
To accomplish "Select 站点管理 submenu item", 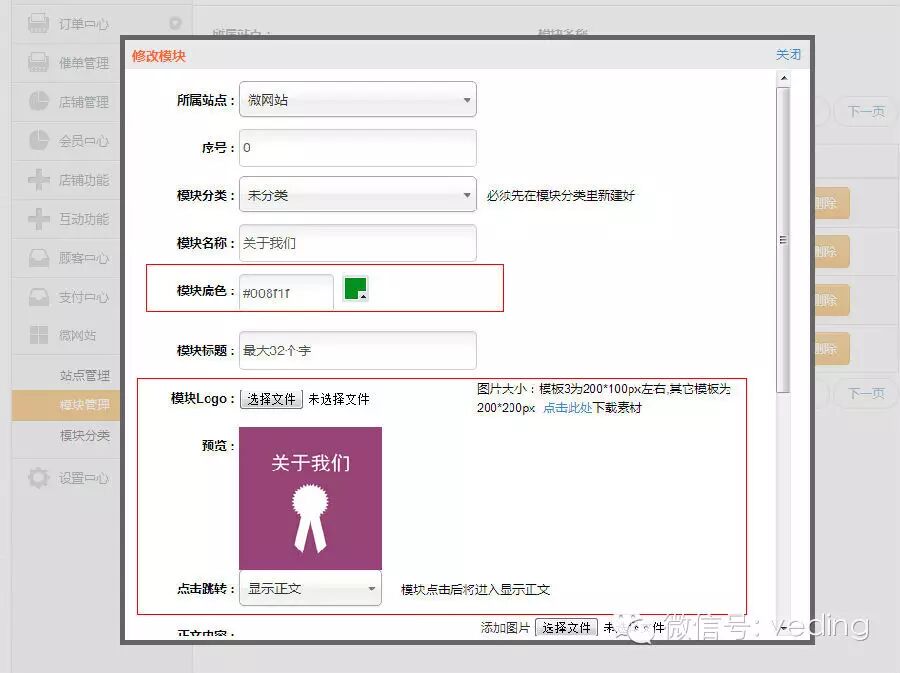I will [x=84, y=375].
